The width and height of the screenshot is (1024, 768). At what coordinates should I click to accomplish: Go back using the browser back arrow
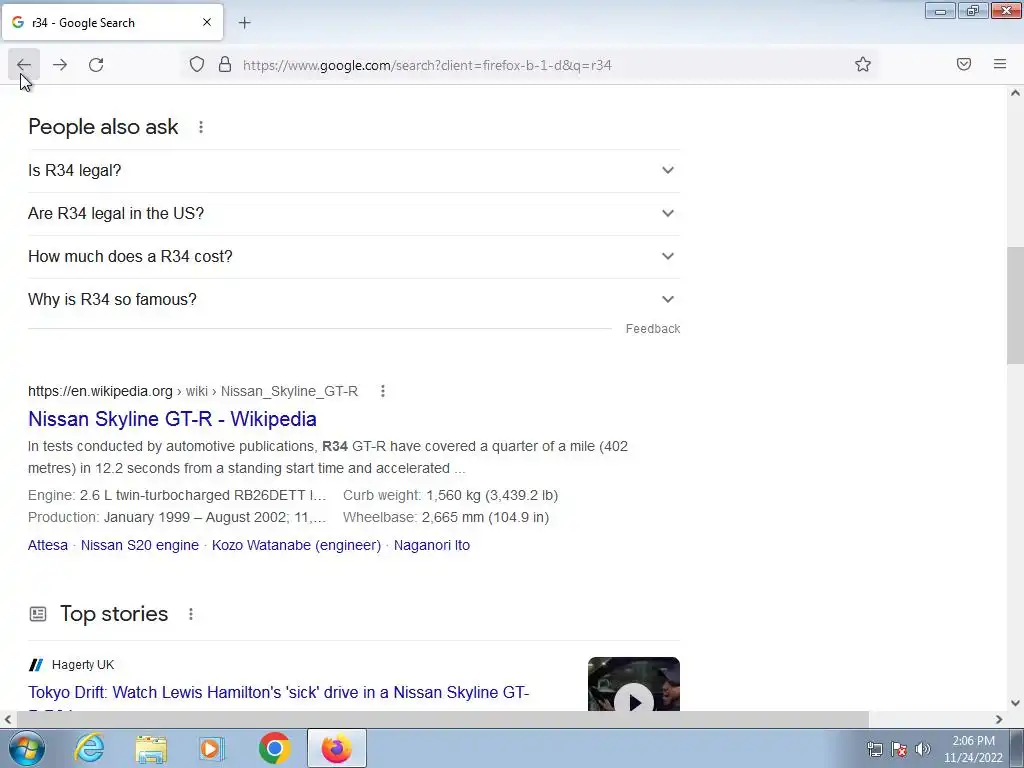point(24,65)
